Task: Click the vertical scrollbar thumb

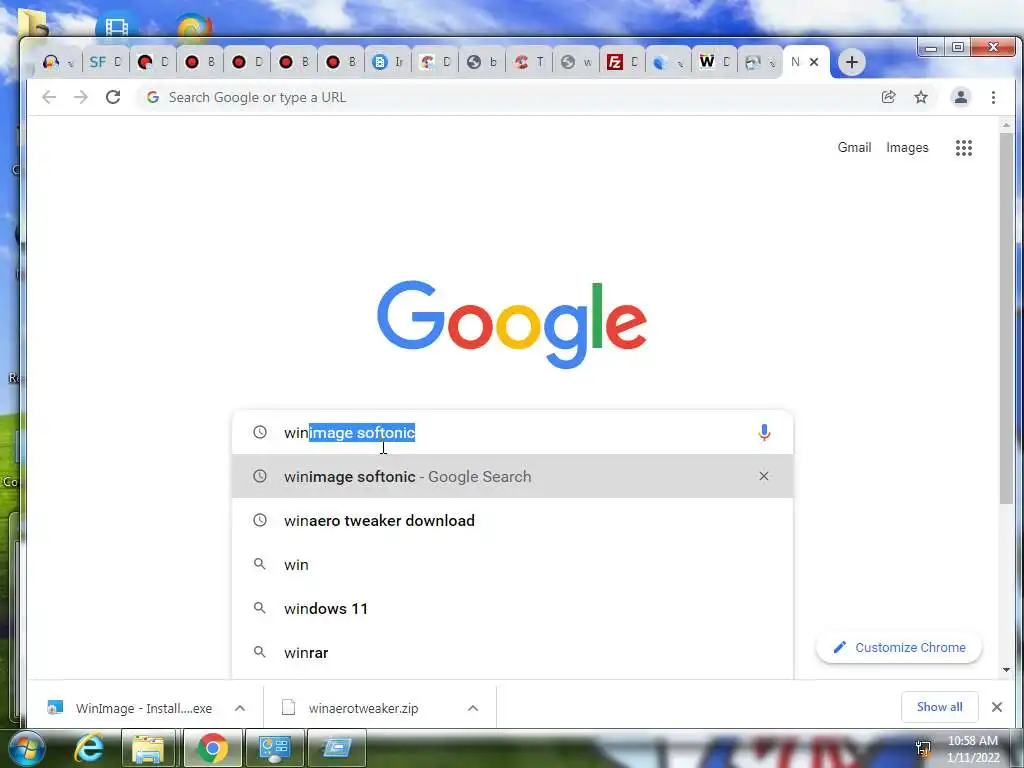Action: pyautogui.click(x=1006, y=318)
